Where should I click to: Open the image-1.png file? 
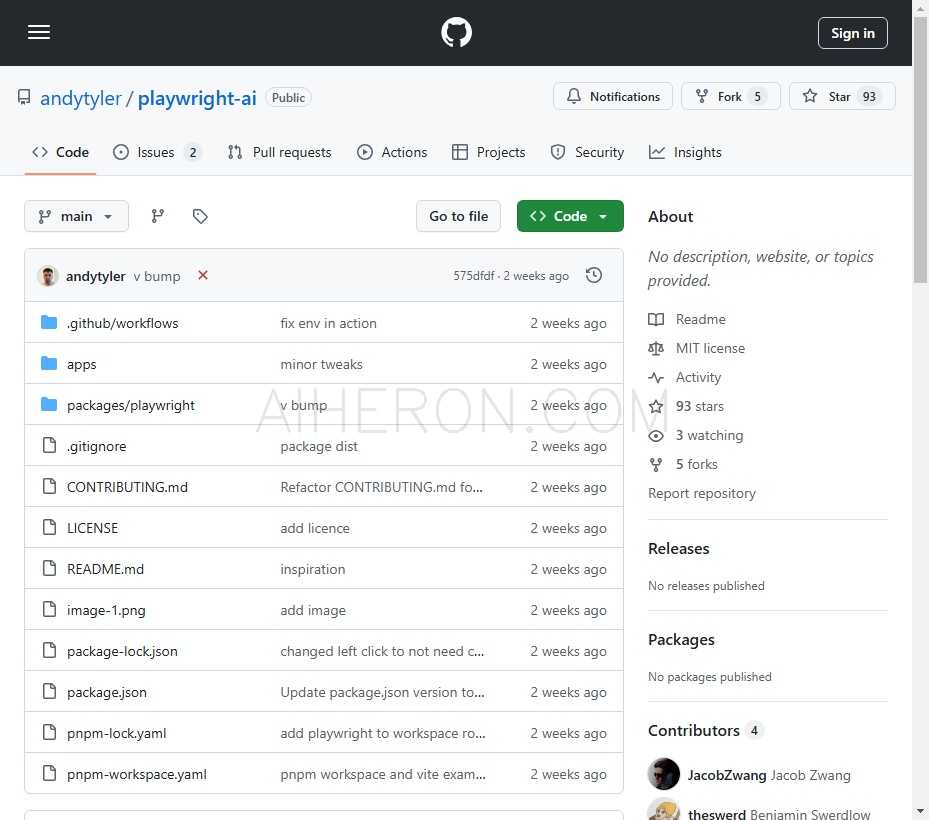pos(106,610)
